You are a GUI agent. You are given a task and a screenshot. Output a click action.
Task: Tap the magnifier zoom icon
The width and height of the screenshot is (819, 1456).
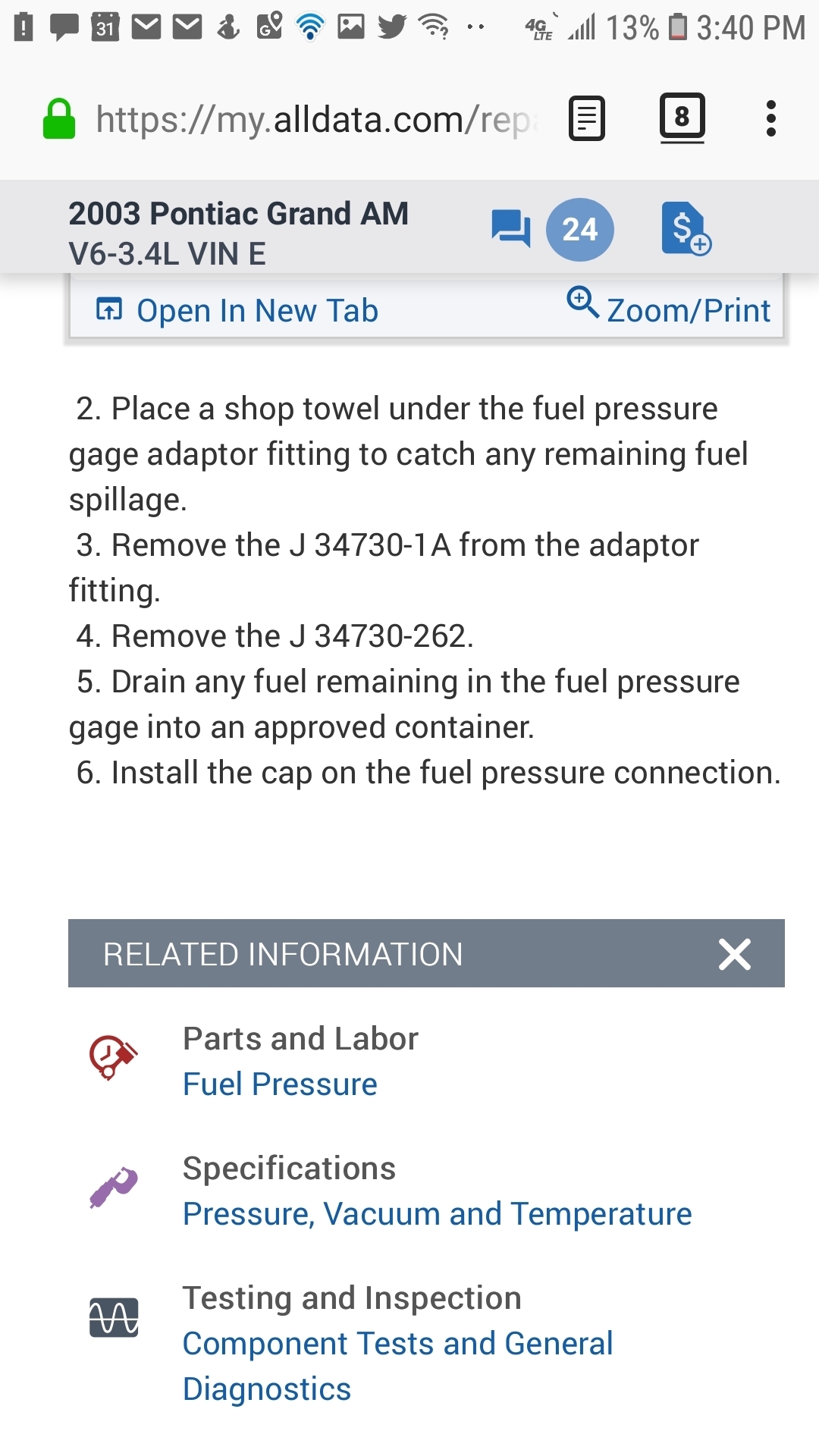tap(582, 301)
